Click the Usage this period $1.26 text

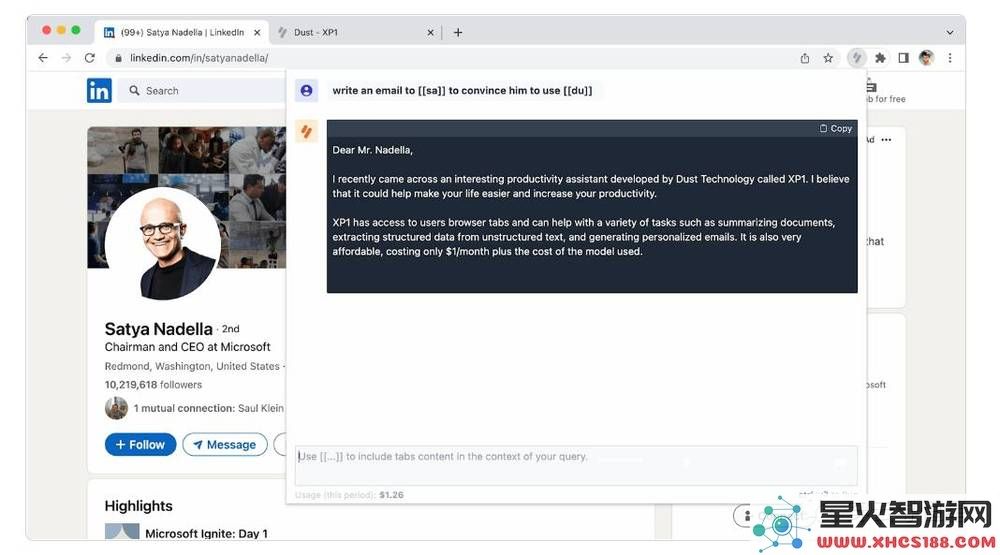(349, 495)
